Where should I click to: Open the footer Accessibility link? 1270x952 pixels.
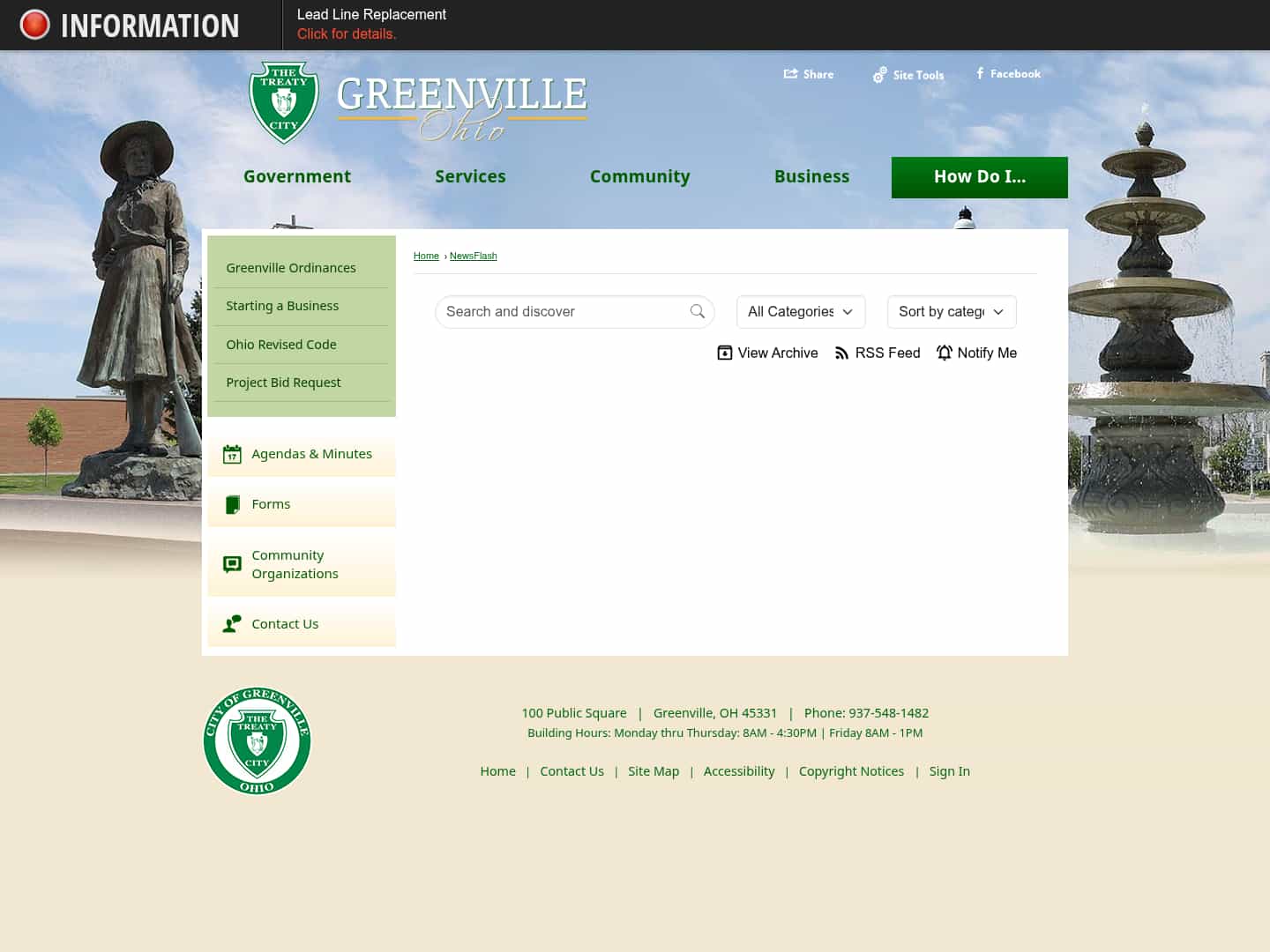739,771
